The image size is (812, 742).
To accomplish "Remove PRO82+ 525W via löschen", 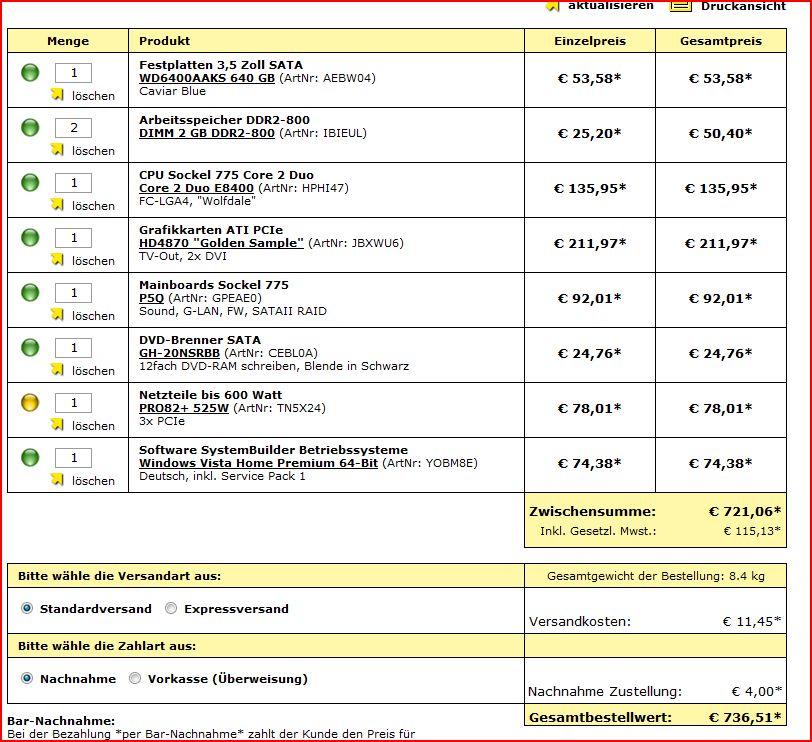I will (x=93, y=426).
